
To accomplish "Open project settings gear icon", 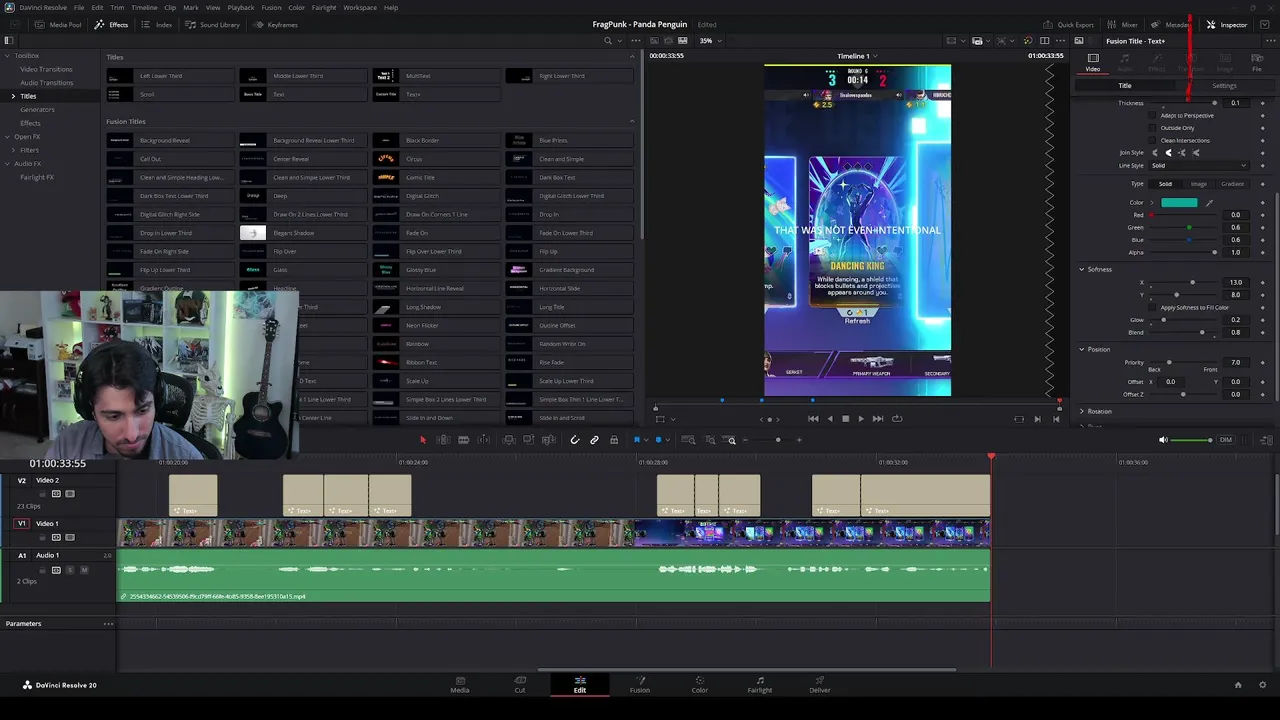I will pyautogui.click(x=1263, y=685).
